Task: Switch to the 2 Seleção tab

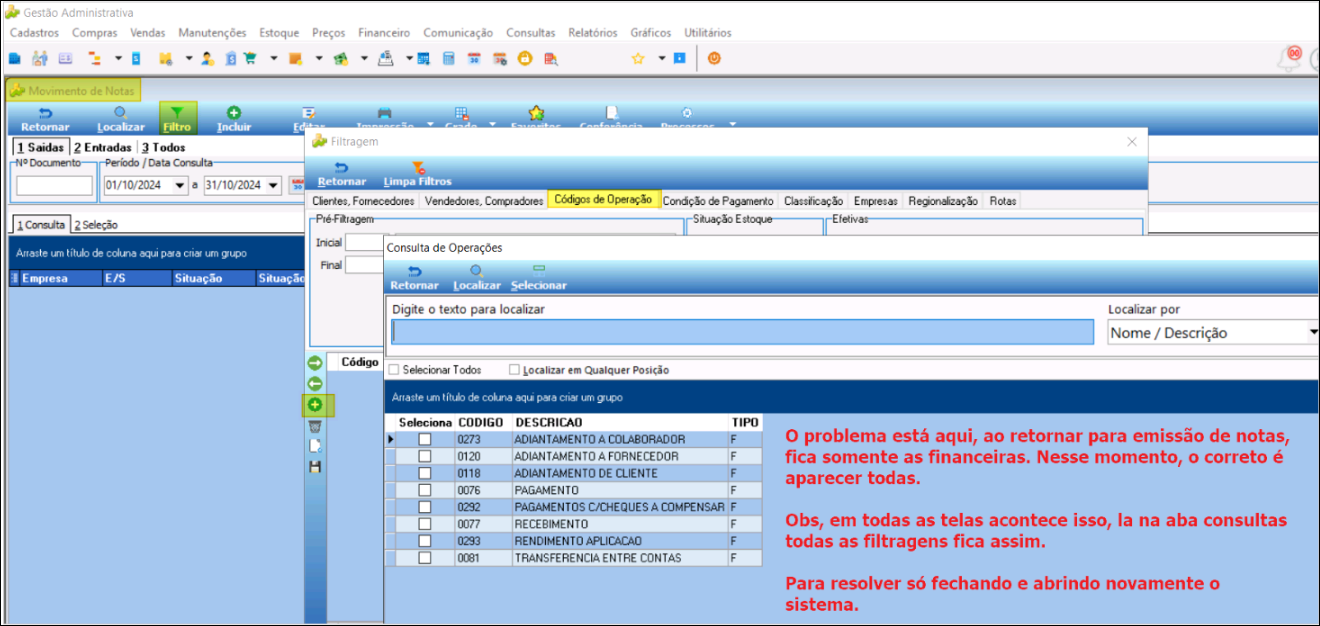Action: point(95,225)
